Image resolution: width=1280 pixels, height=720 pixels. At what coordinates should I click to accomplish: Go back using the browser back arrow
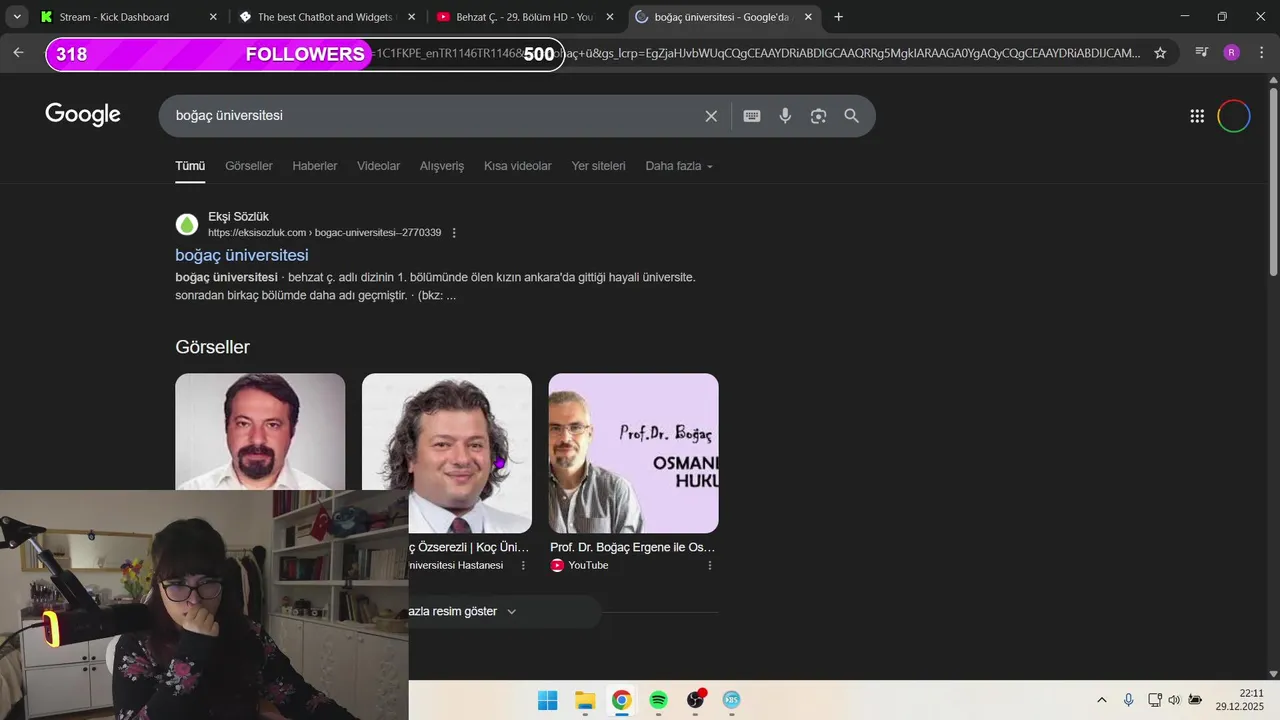[18, 53]
